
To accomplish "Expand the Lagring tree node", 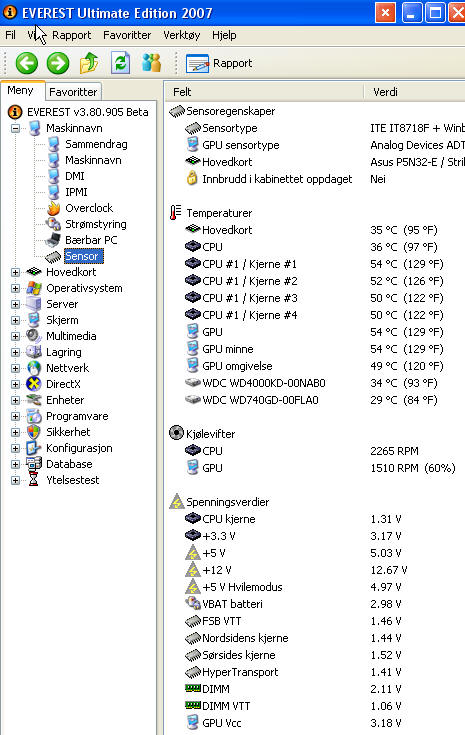I will (x=15, y=352).
